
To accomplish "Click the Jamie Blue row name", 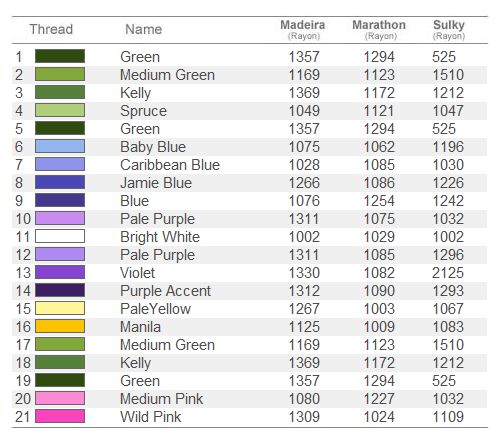I will click(156, 183).
